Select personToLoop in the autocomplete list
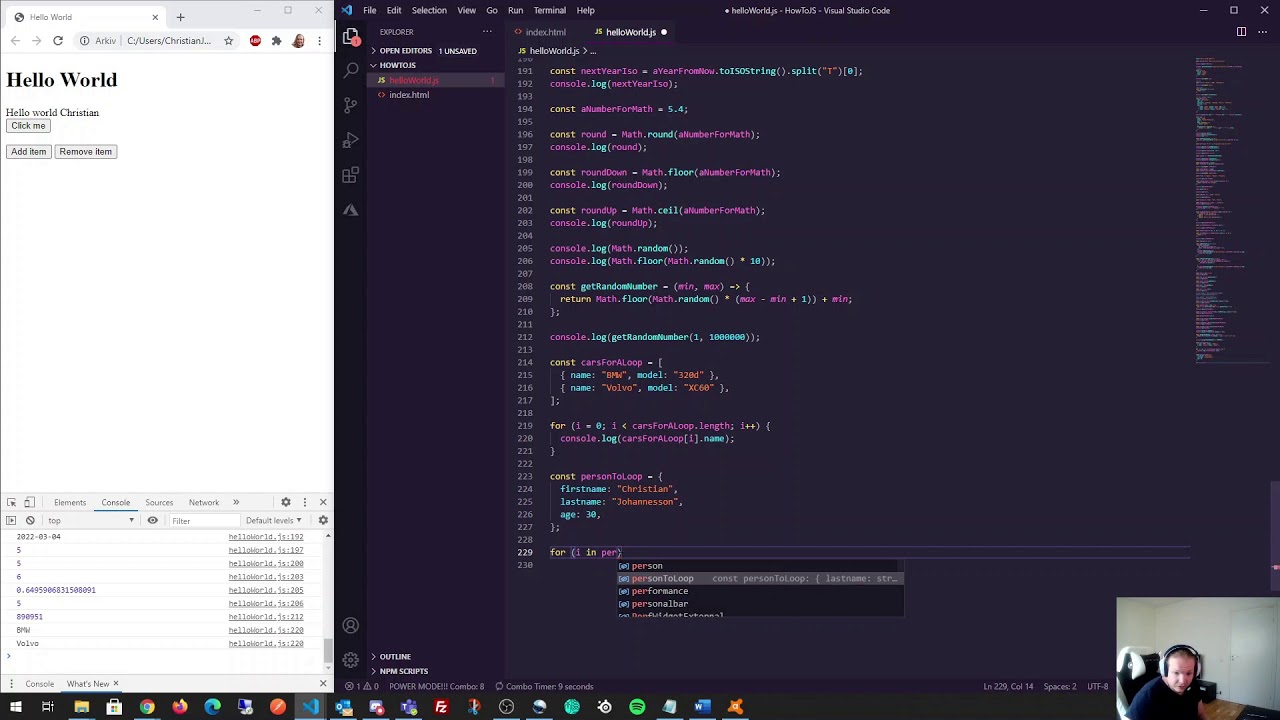This screenshot has width=1280, height=720. tap(761, 579)
